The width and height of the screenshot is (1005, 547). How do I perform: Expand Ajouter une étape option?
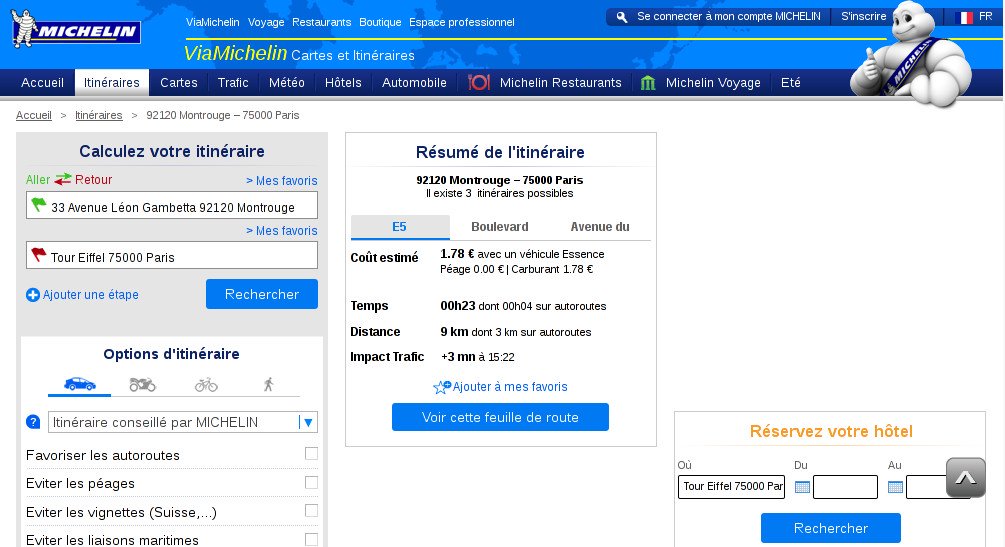(x=82, y=295)
